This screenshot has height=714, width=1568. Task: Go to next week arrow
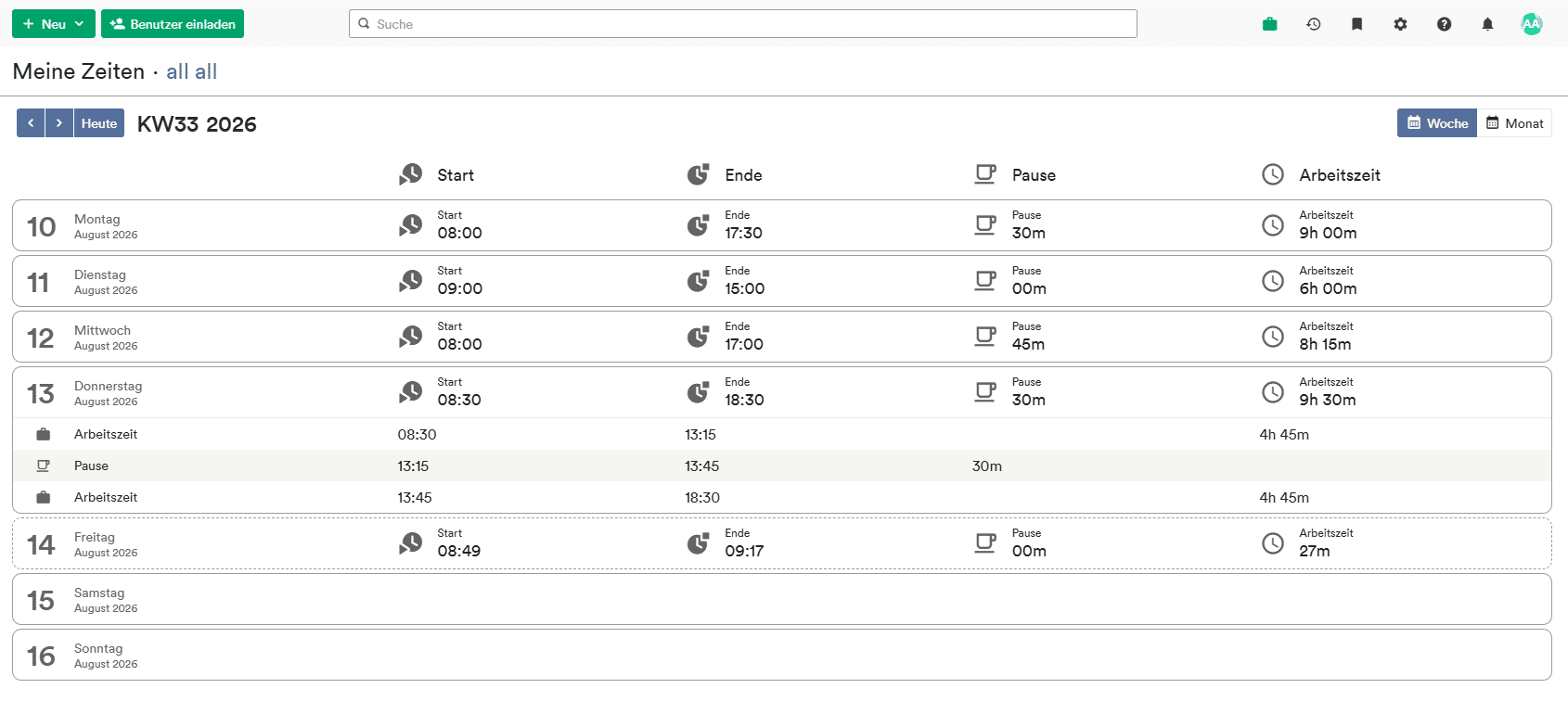click(59, 123)
